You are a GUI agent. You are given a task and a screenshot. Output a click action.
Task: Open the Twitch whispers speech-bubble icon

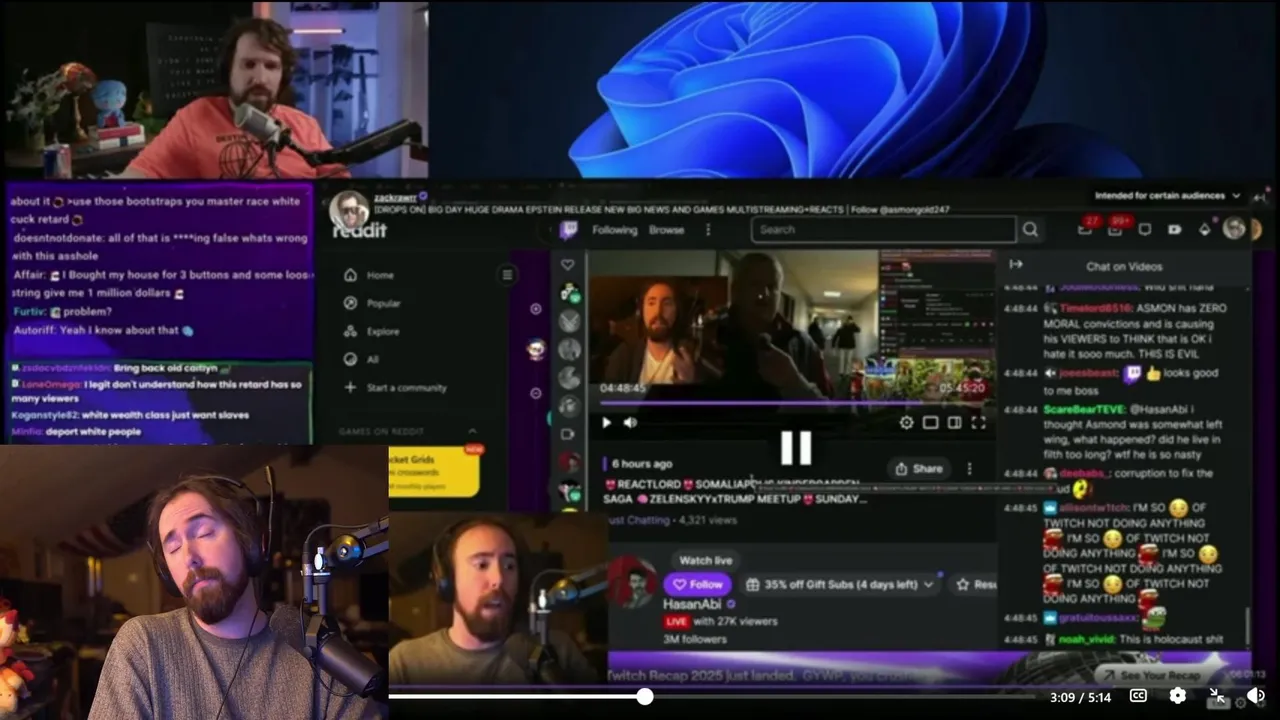point(1145,229)
